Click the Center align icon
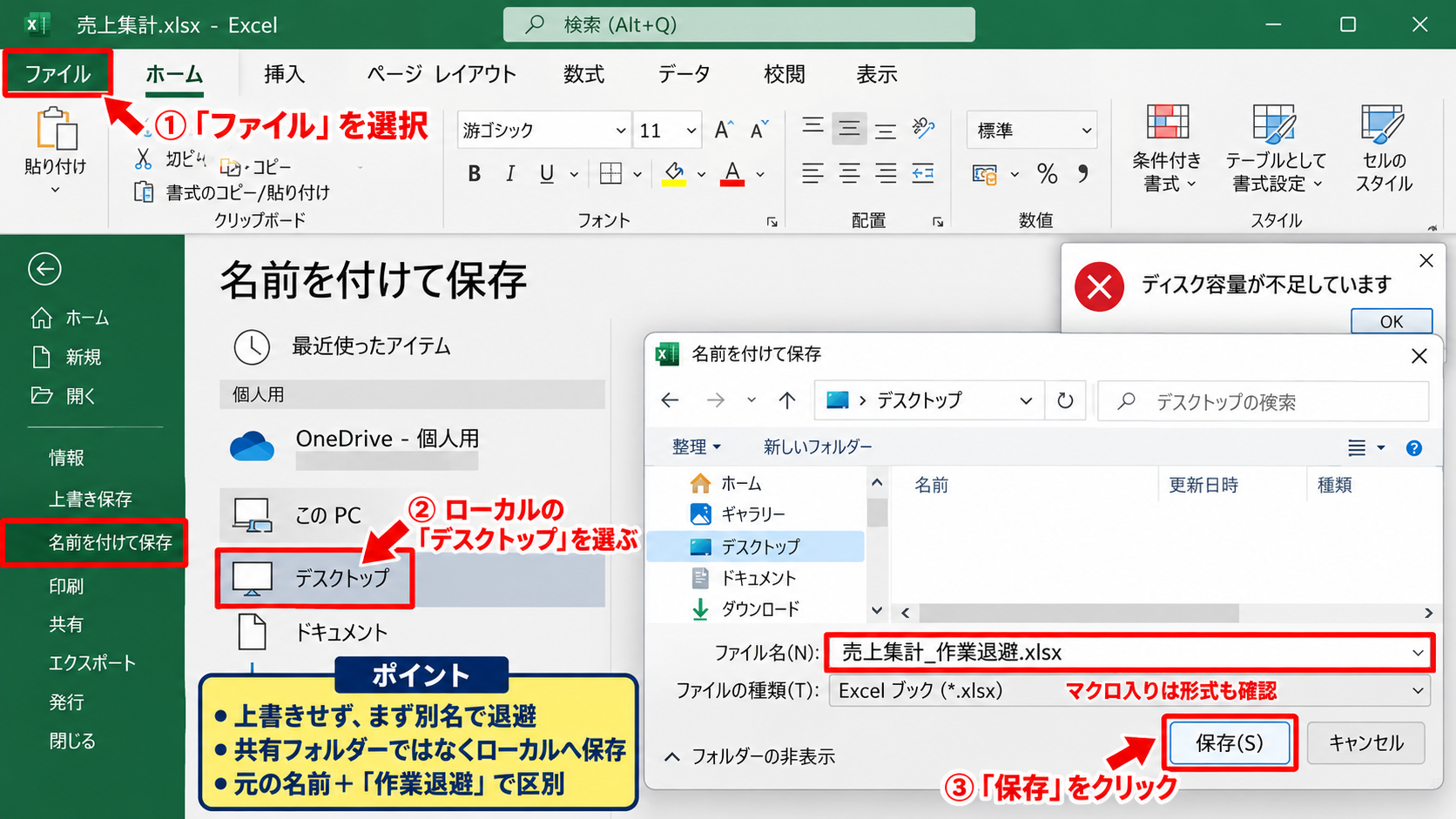Image resolution: width=1456 pixels, height=819 pixels. (849, 174)
